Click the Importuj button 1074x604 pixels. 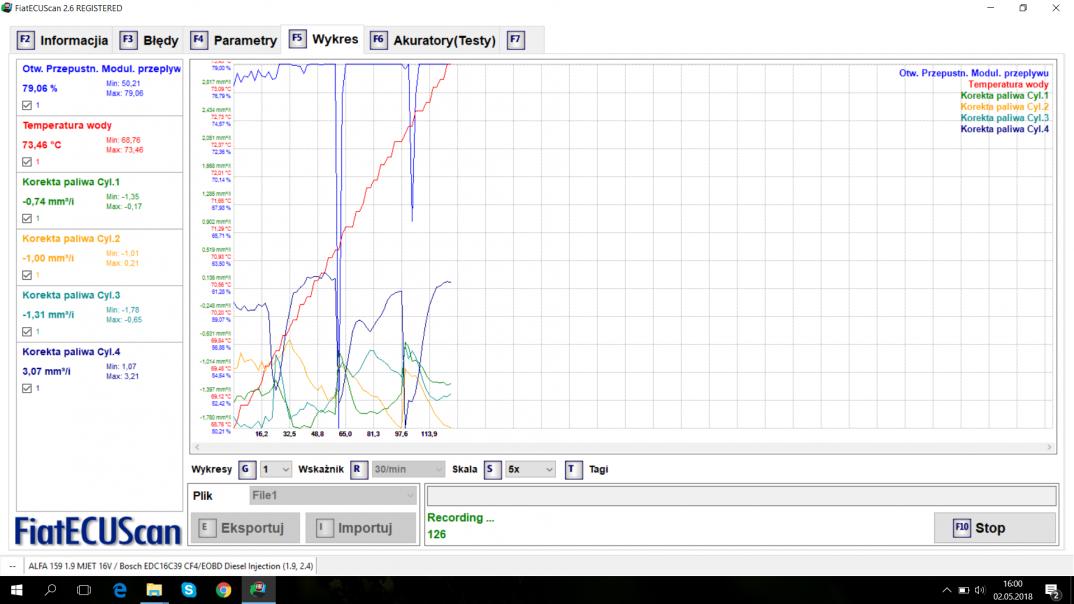point(360,528)
